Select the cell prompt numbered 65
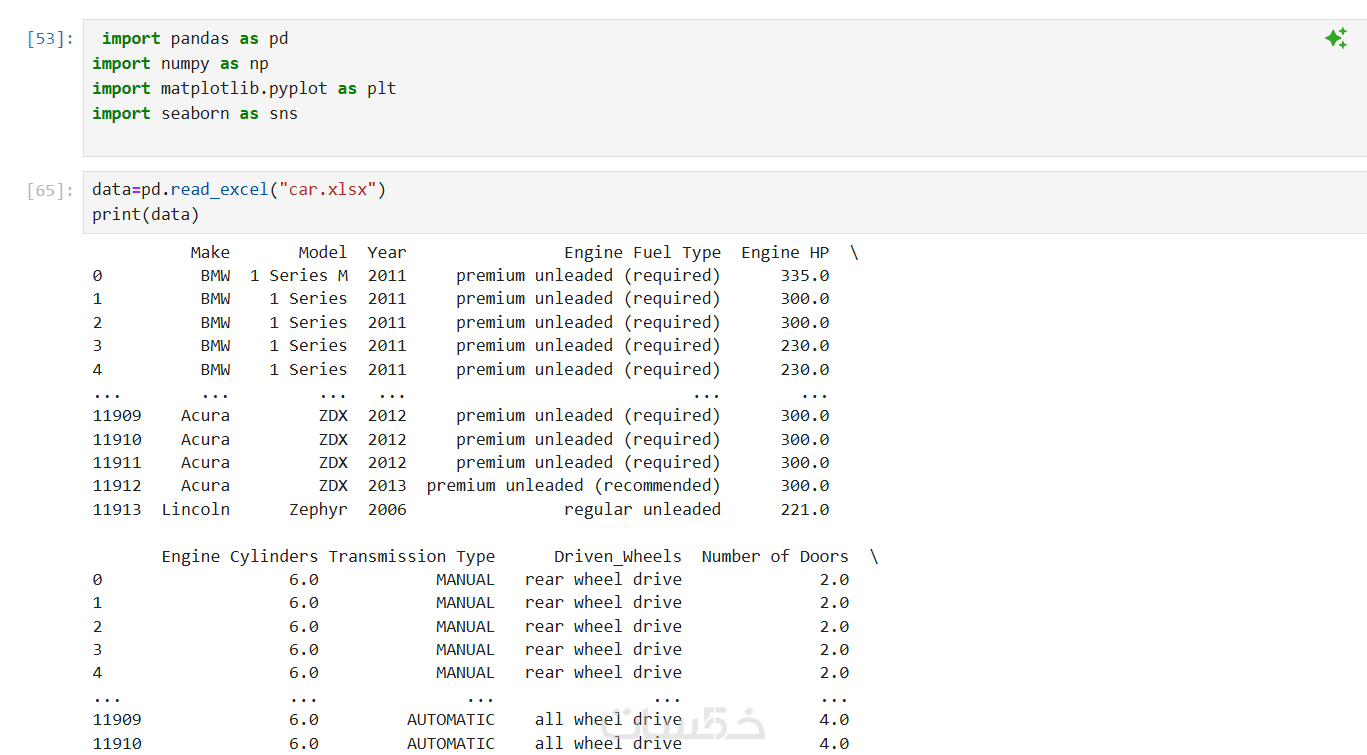This screenshot has height=755, width=1367. [x=50, y=190]
